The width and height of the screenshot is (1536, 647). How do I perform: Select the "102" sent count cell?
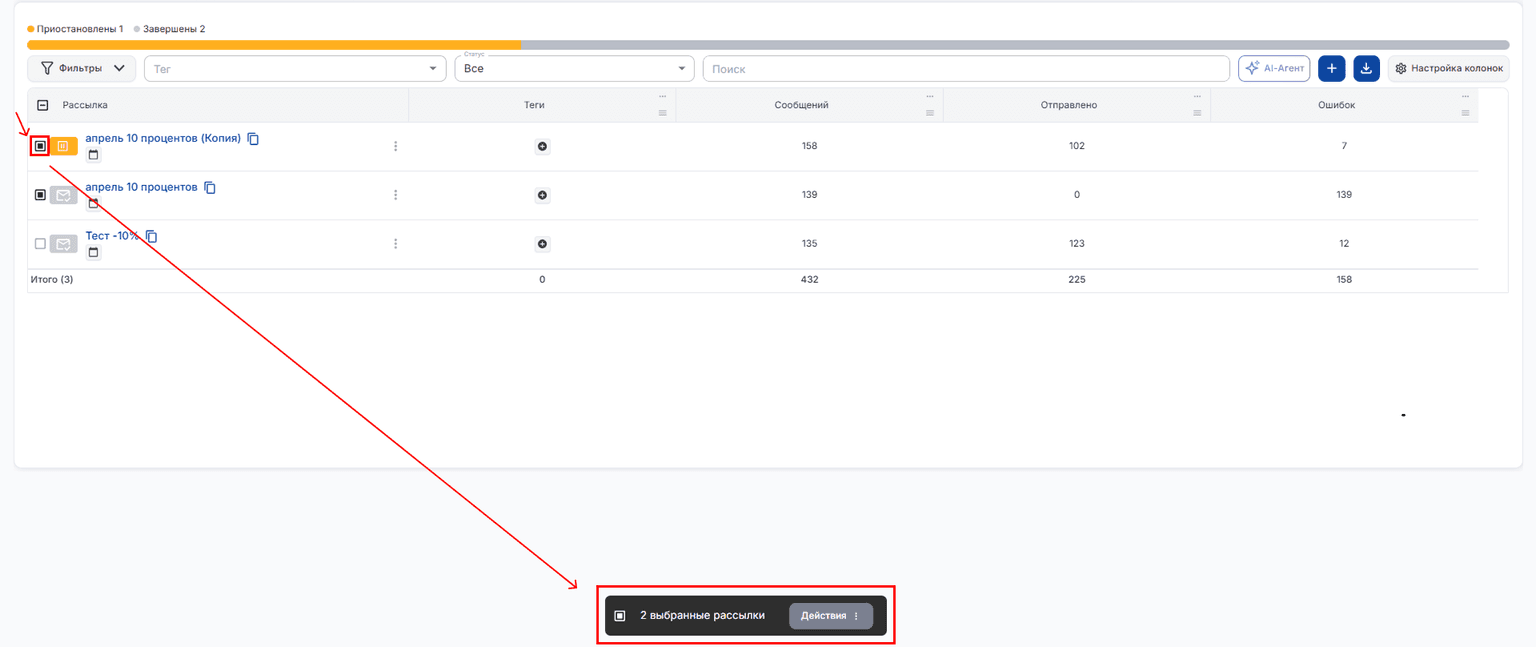point(1076,146)
